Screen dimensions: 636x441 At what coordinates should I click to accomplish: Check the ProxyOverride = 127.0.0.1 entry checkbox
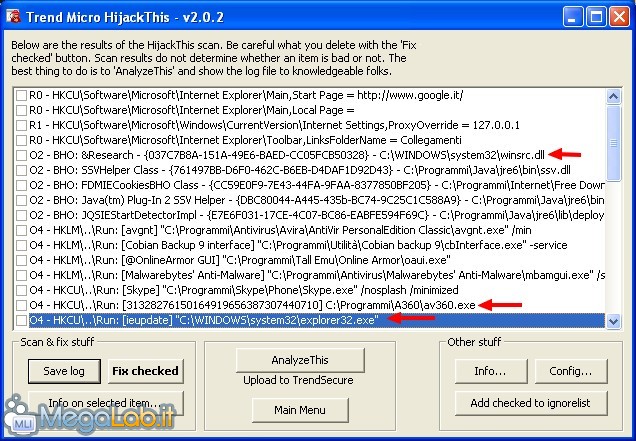coord(21,125)
